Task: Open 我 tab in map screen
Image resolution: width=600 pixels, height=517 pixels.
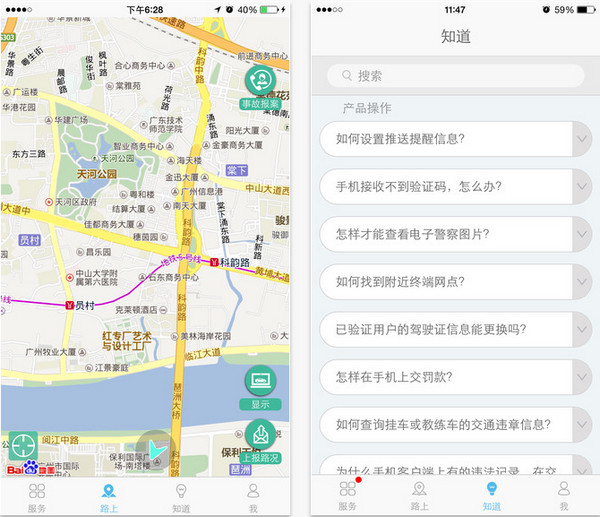Action: click(253, 498)
